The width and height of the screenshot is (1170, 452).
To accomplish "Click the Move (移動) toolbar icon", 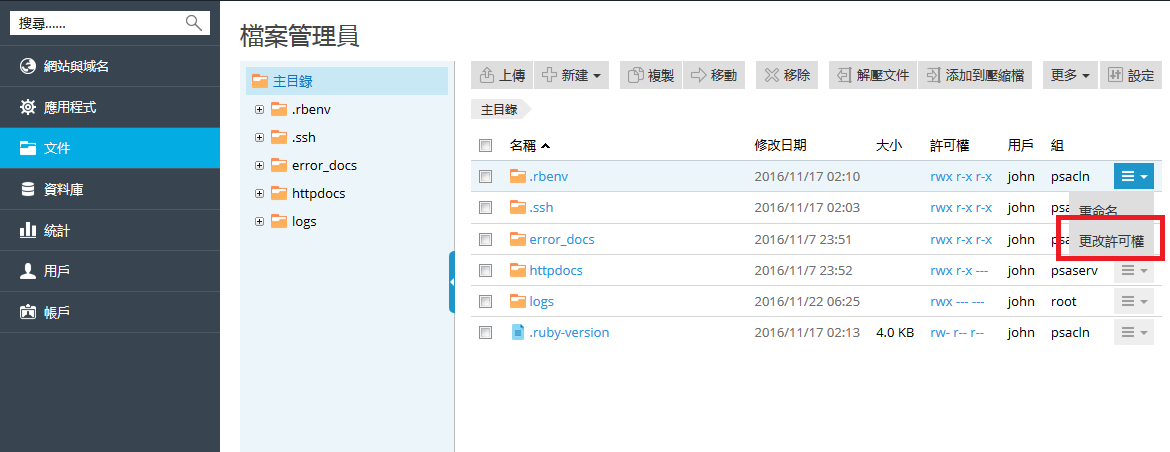I will [698, 75].
